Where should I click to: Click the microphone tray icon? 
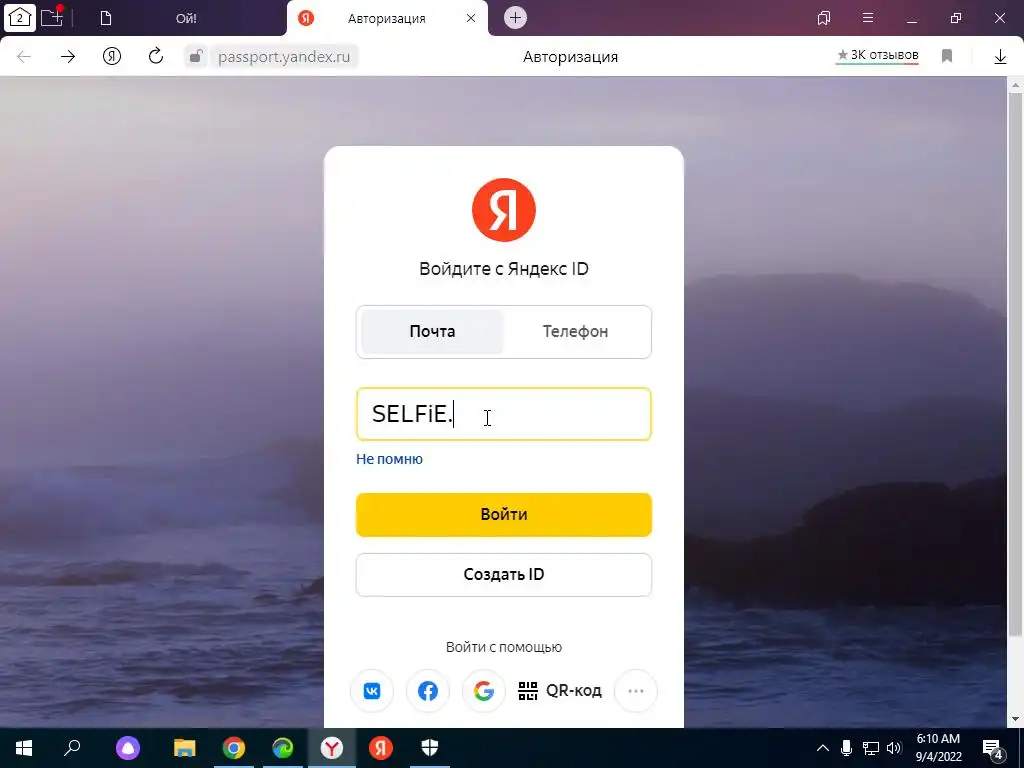pyautogui.click(x=846, y=748)
